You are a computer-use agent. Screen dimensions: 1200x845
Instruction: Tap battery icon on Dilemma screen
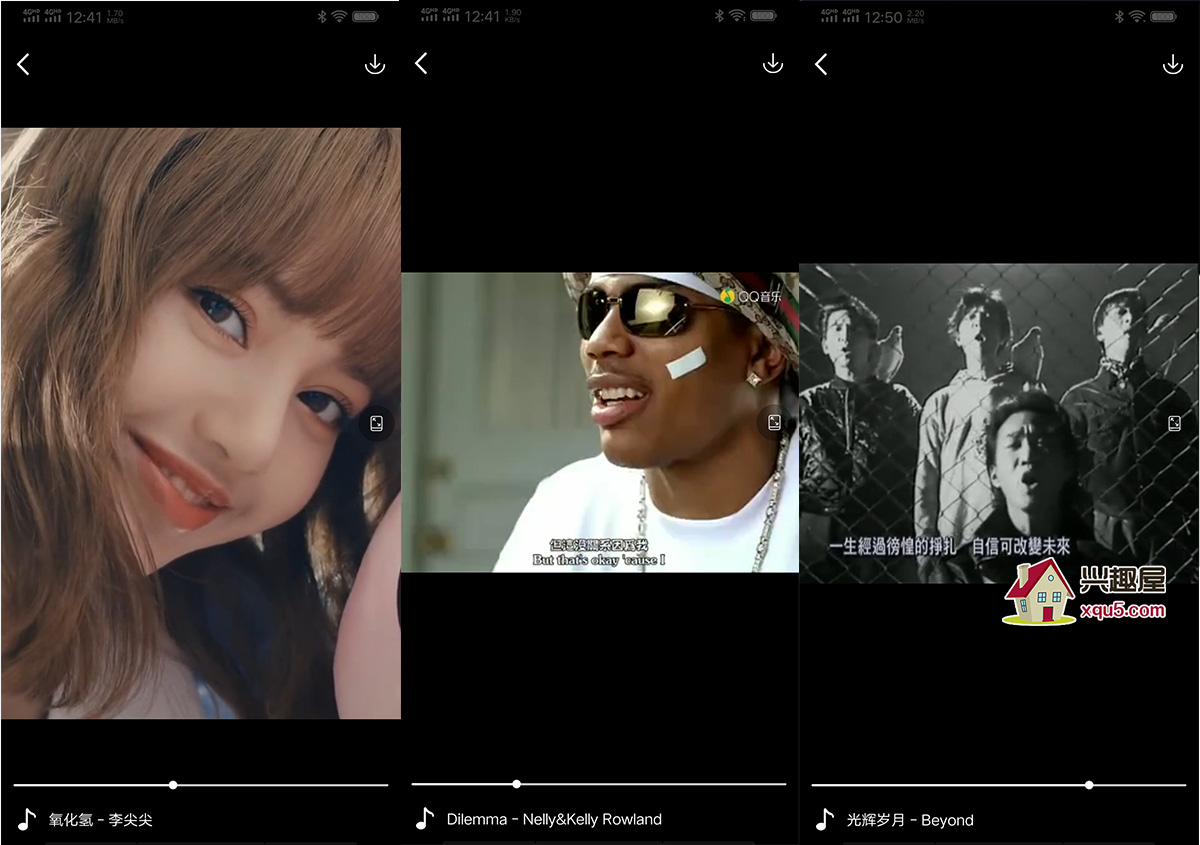point(764,16)
